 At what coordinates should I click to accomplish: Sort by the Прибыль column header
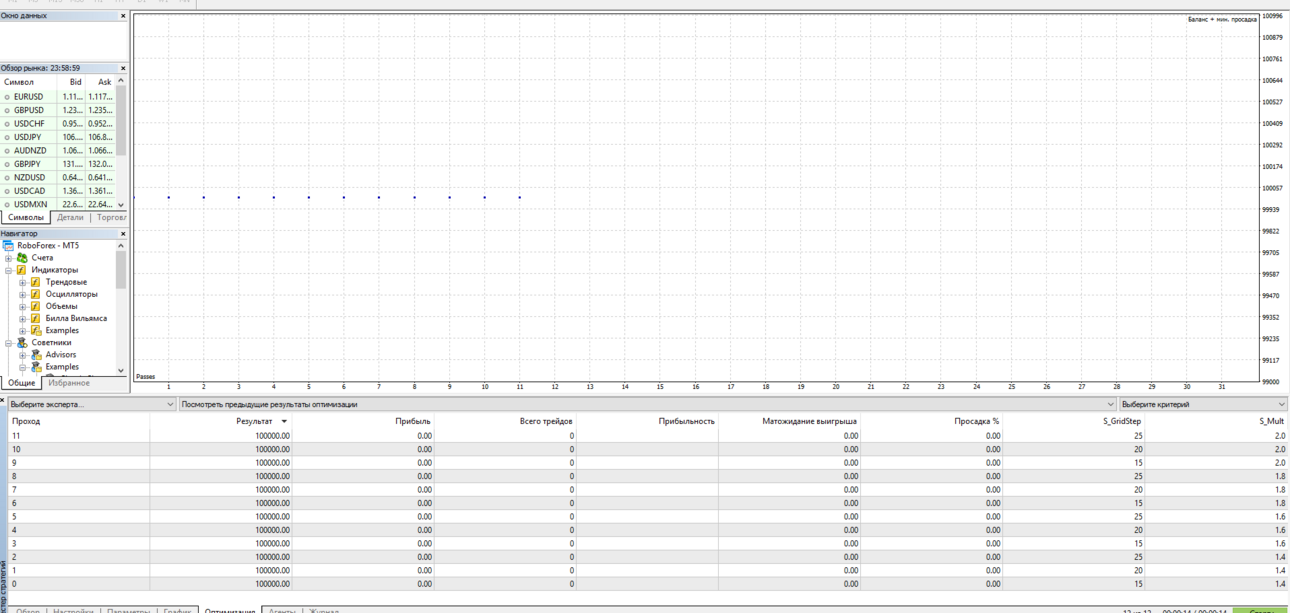[x=363, y=421]
